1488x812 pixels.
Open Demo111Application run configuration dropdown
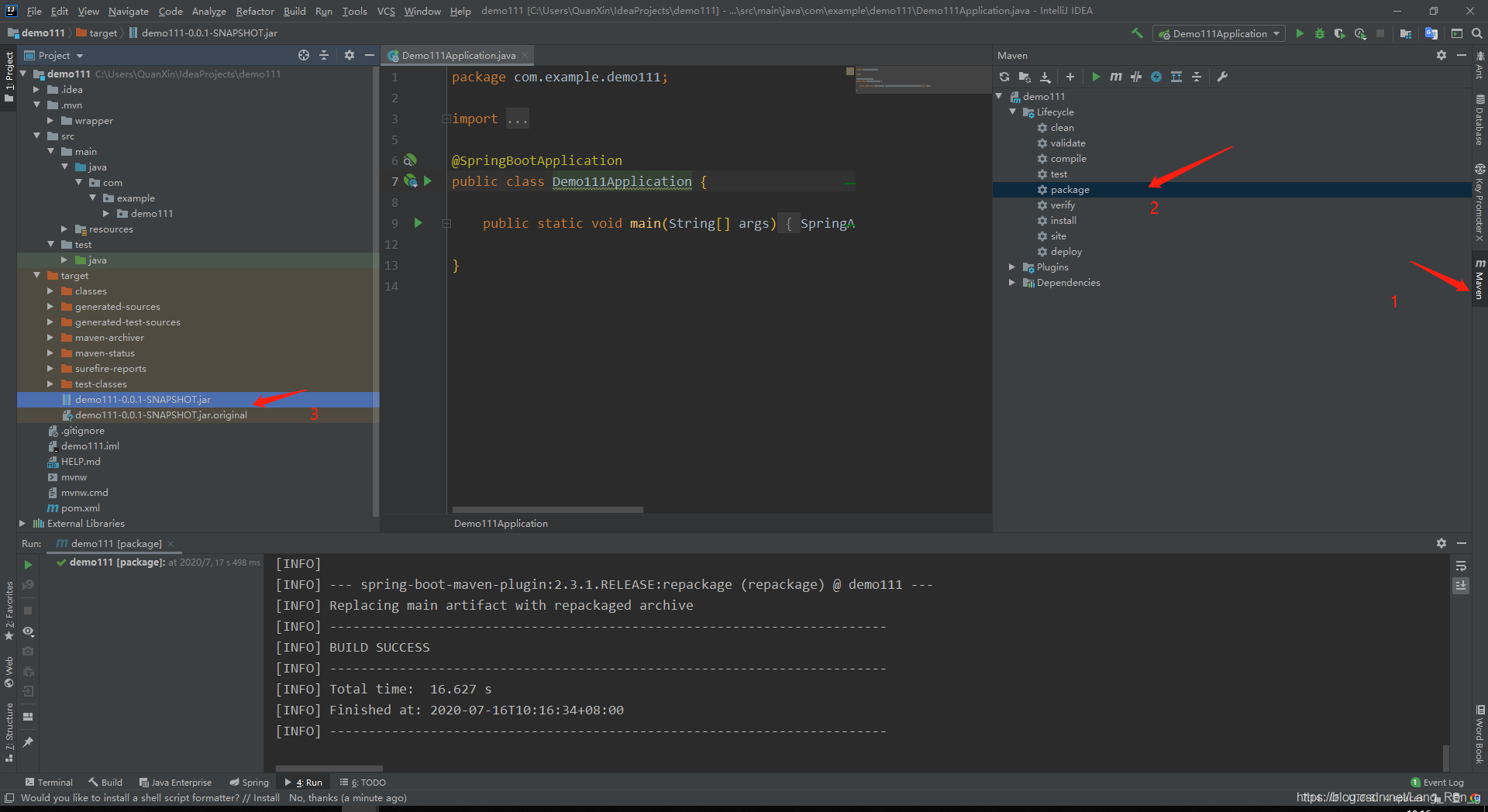tap(1219, 33)
